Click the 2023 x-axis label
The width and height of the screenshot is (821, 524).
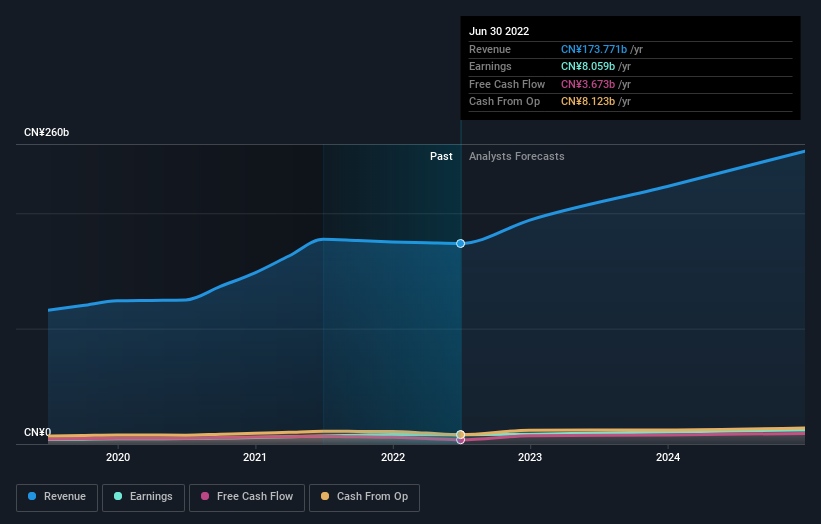(x=530, y=458)
